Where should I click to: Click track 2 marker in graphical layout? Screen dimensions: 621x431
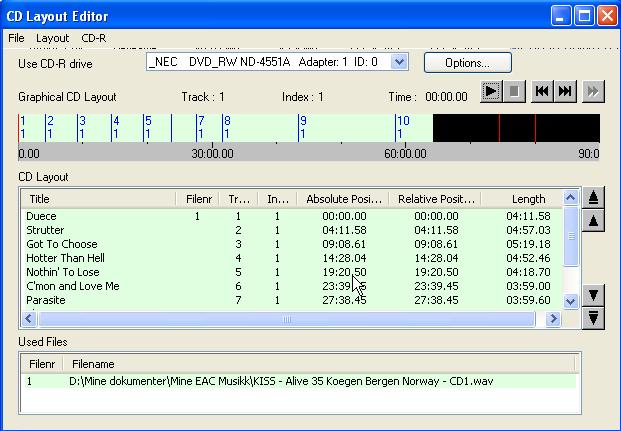point(49,128)
